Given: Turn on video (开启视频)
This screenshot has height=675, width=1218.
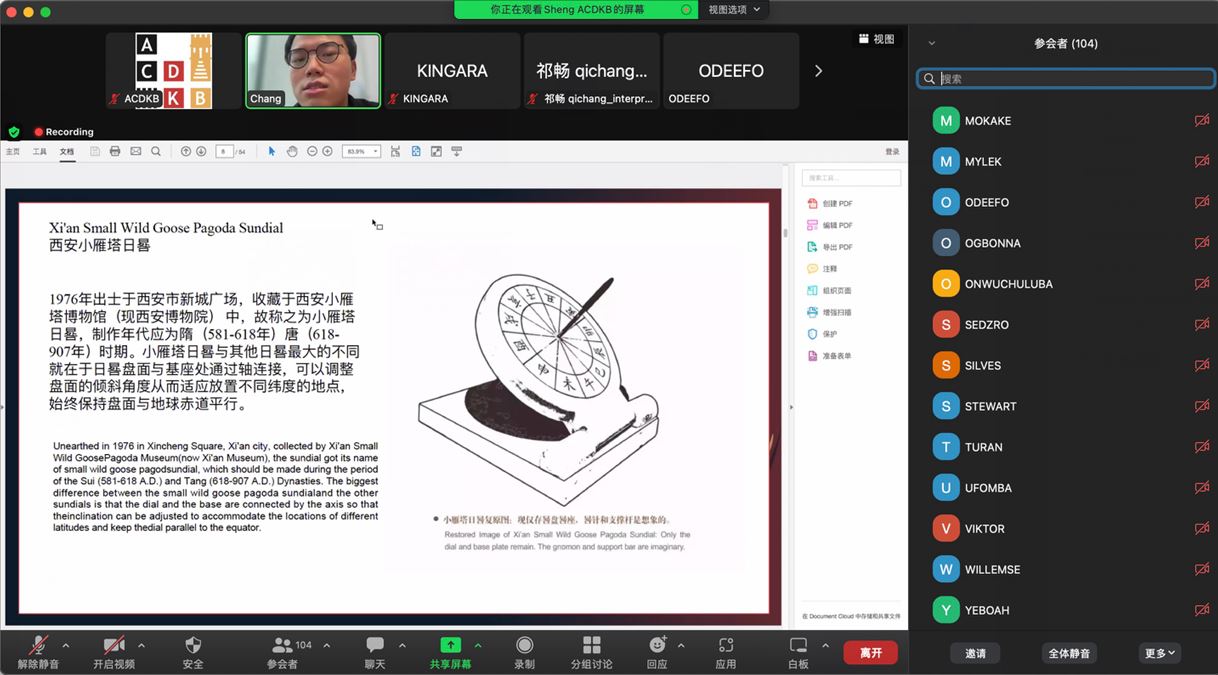Looking at the screenshot, I should (x=114, y=651).
